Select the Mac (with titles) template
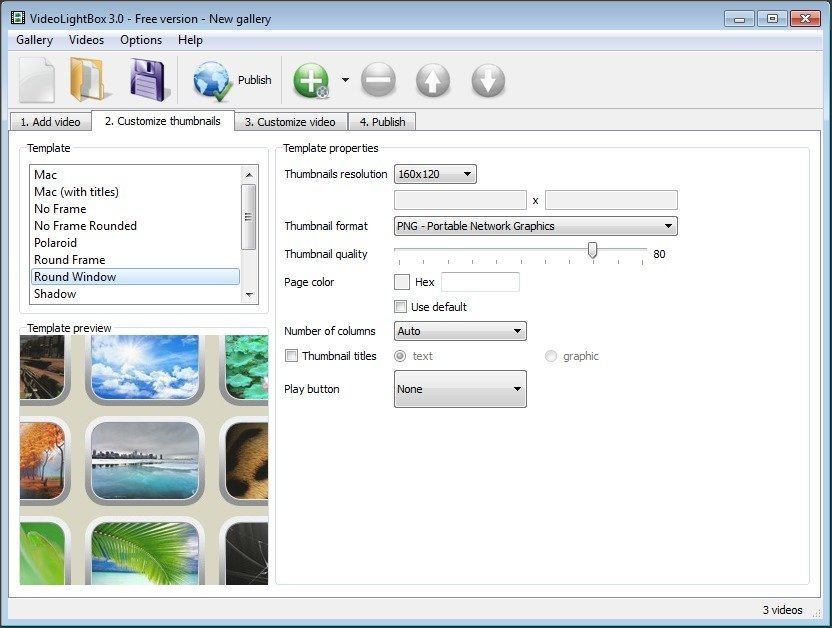The width and height of the screenshot is (832, 628). click(136, 191)
